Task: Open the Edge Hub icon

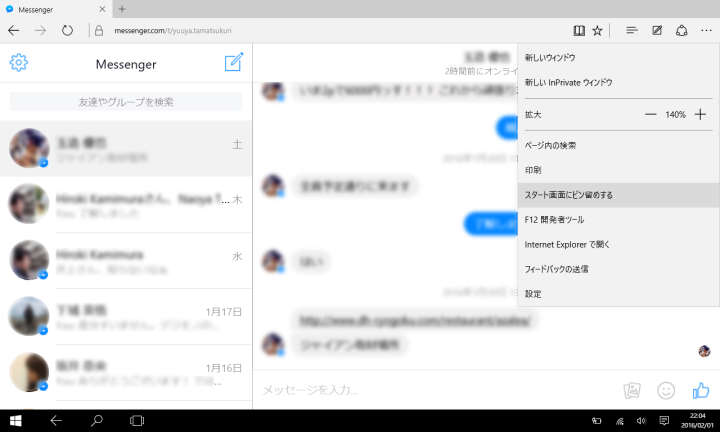Action: click(632, 31)
